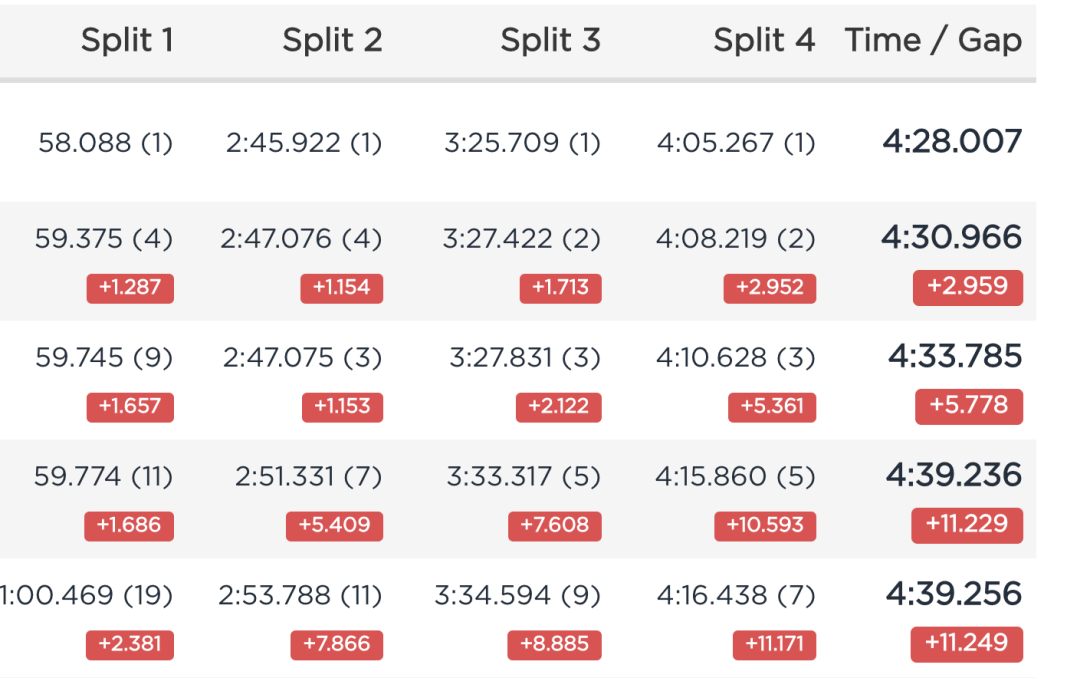Click the +1.154 Split 2 gap badge

[x=341, y=289]
